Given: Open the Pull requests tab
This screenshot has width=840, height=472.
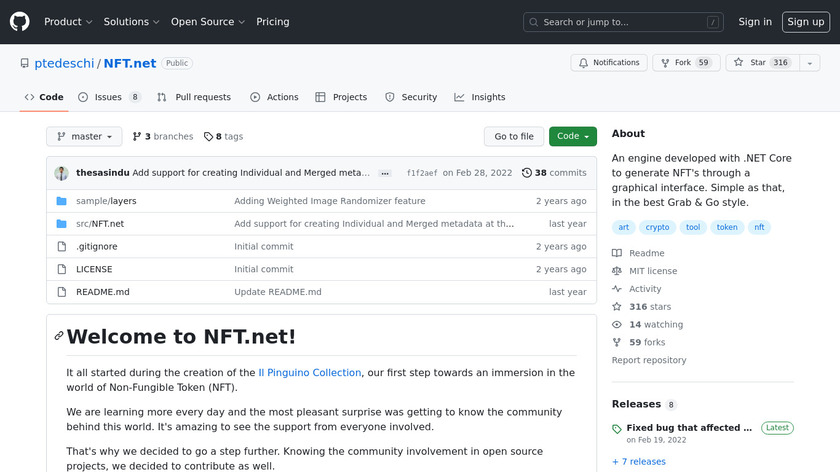Looking at the screenshot, I should click(x=194, y=97).
